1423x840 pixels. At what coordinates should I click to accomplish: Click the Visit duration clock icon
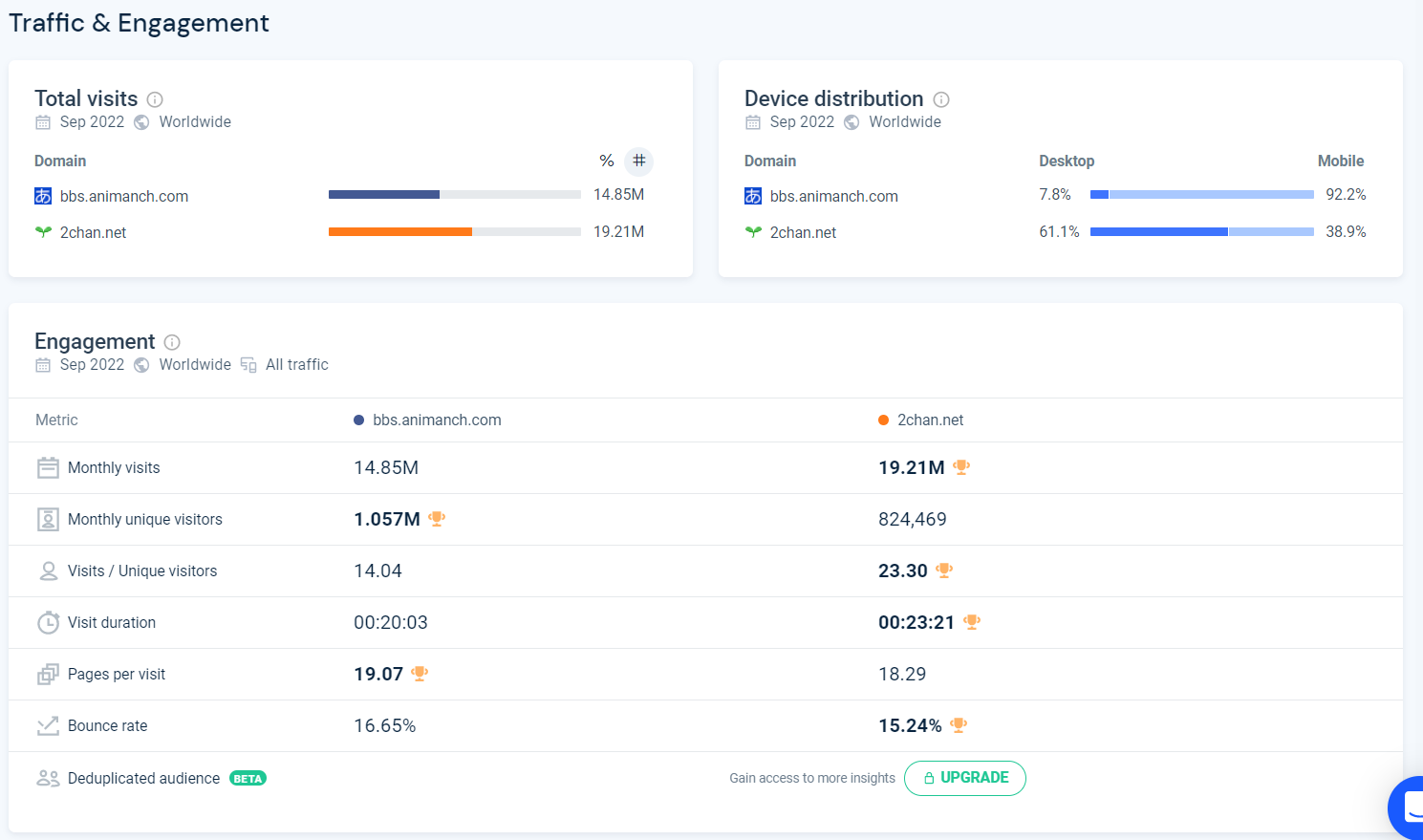48,623
